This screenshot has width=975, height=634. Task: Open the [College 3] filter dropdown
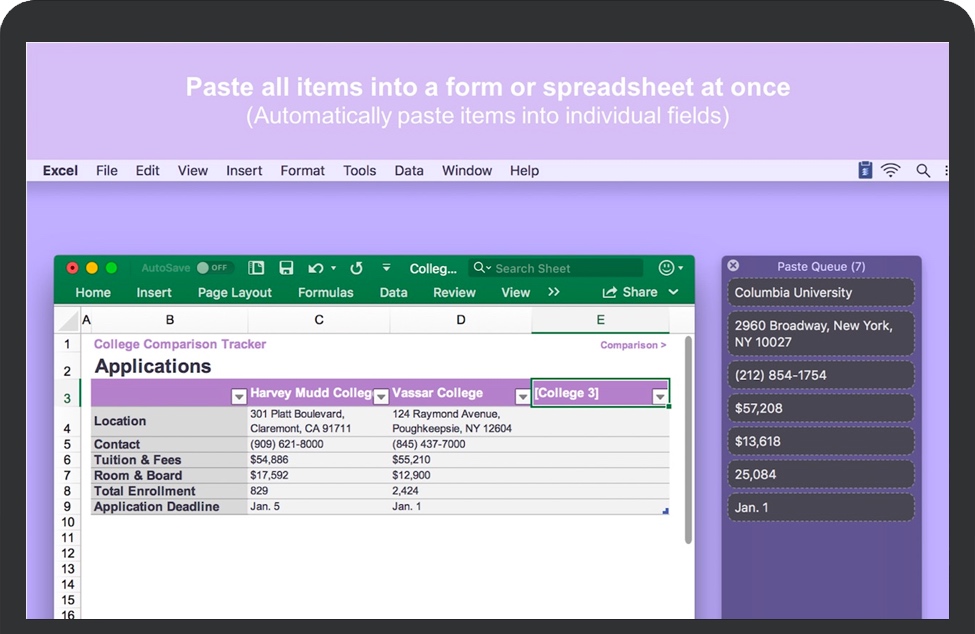(659, 397)
